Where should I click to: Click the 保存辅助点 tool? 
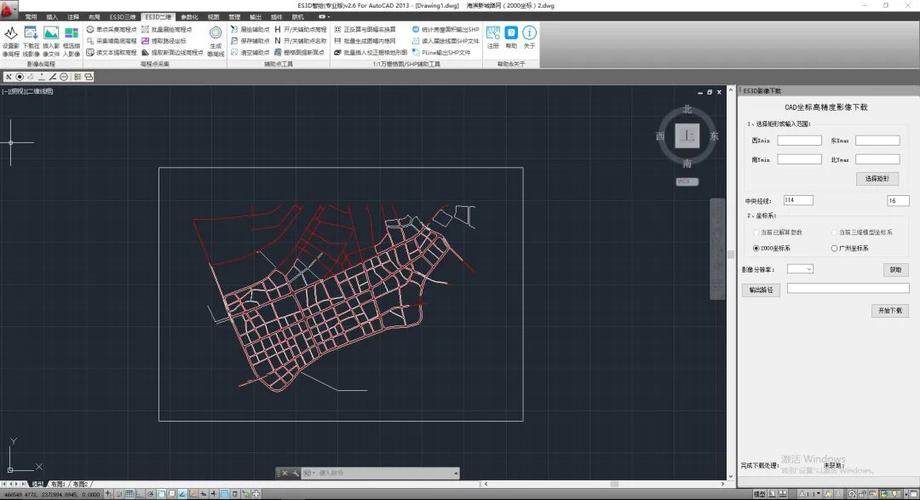[x=250, y=41]
